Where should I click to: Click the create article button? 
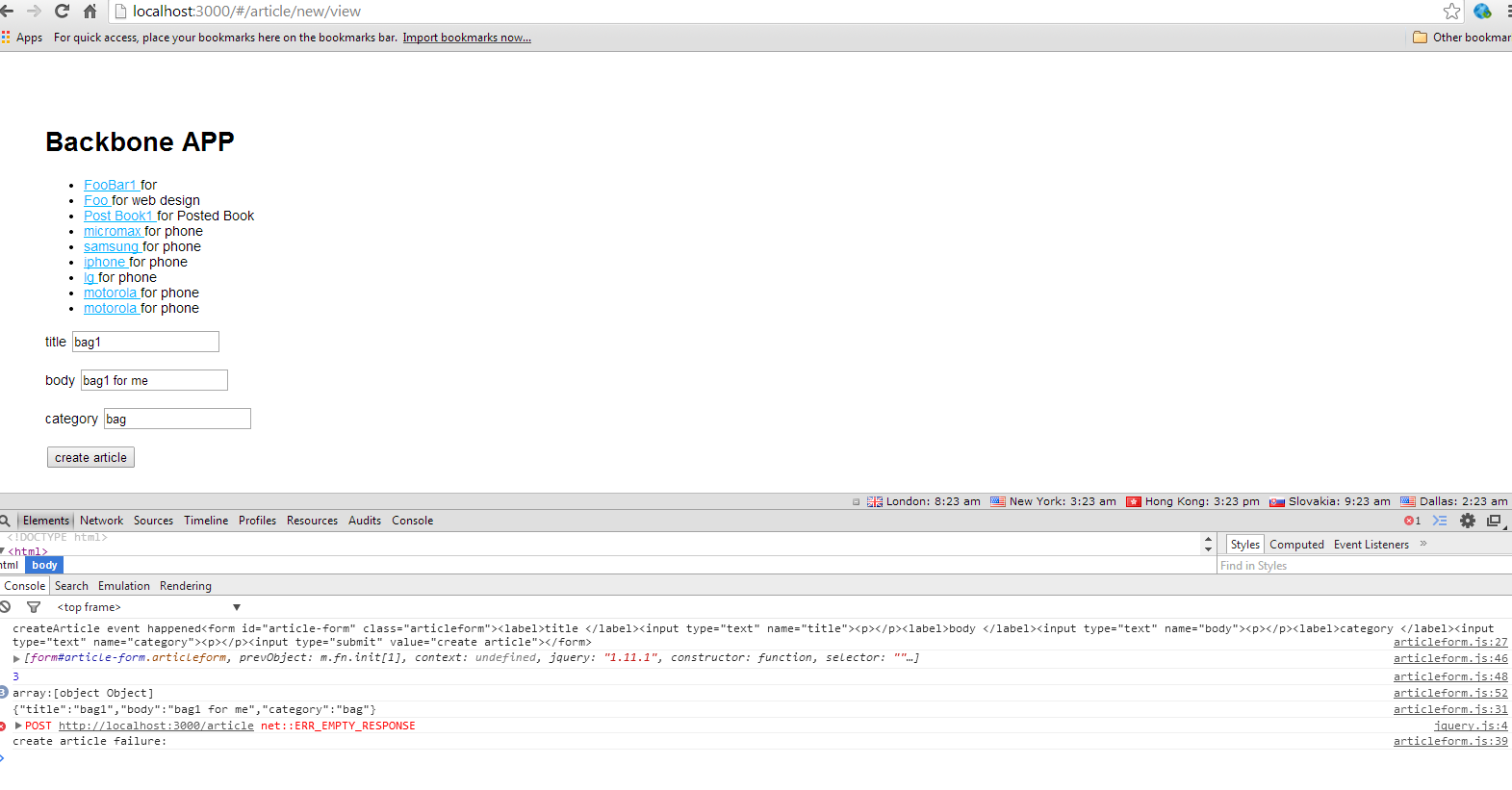coord(90,457)
